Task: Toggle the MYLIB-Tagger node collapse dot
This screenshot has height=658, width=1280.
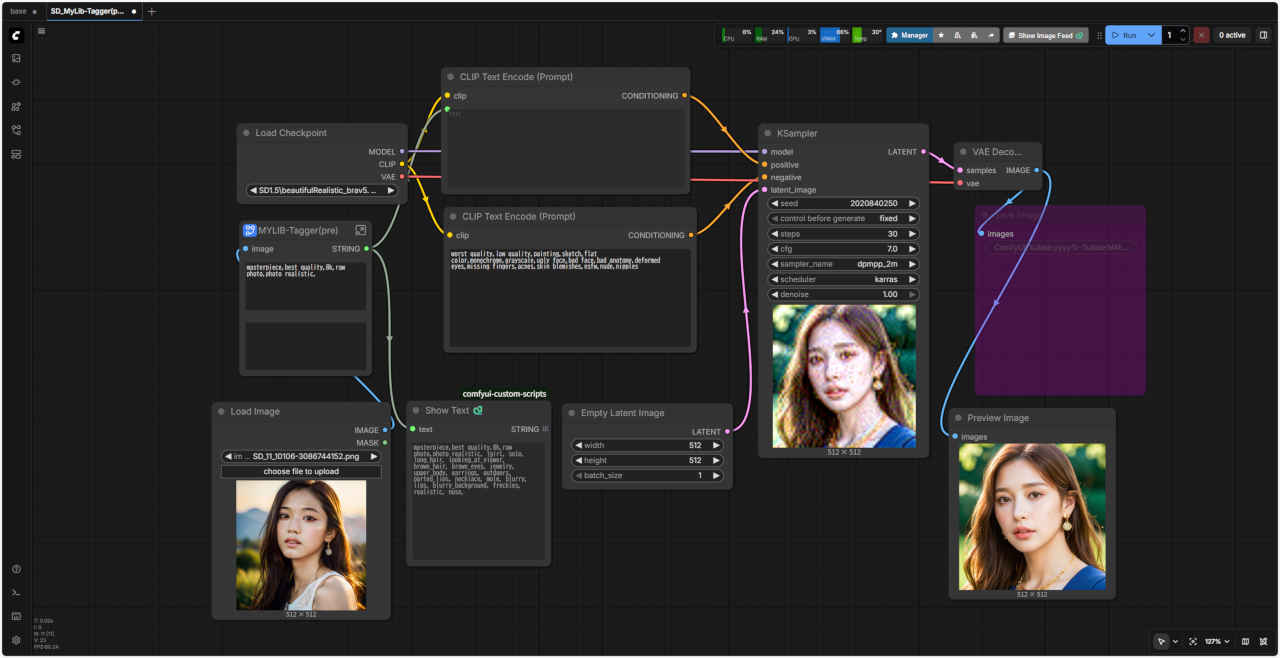Action: coord(250,230)
